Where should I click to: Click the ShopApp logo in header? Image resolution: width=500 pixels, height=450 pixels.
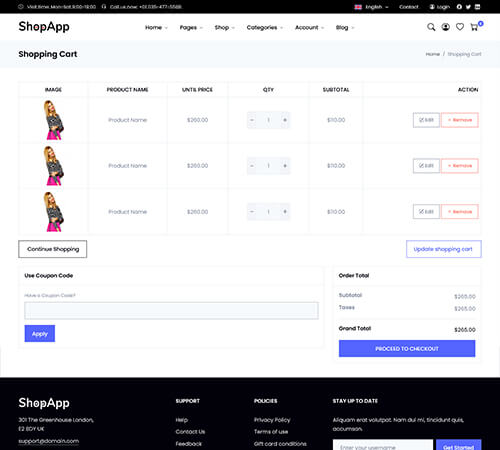pyautogui.click(x=44, y=27)
